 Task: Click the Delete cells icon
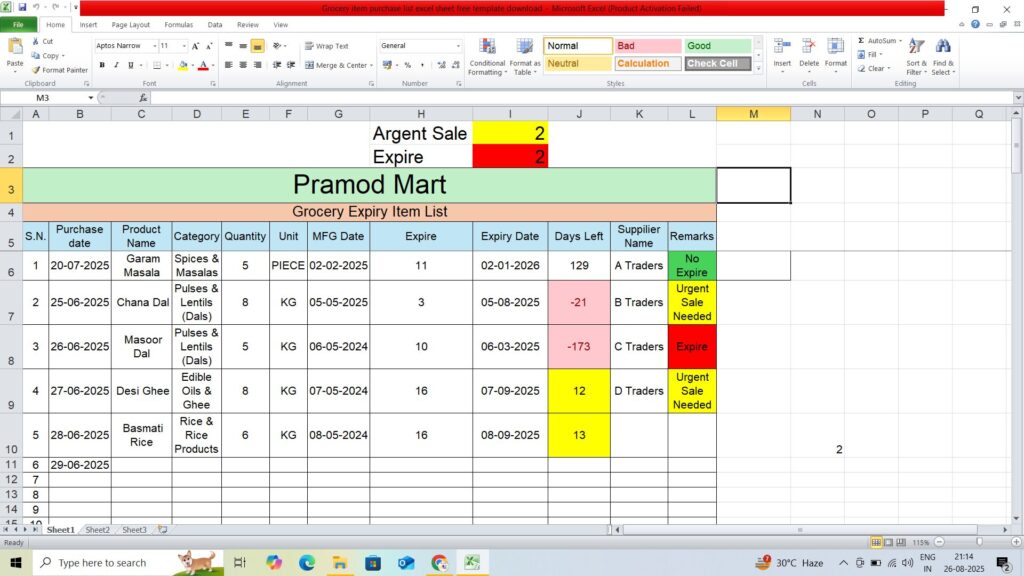[x=808, y=47]
